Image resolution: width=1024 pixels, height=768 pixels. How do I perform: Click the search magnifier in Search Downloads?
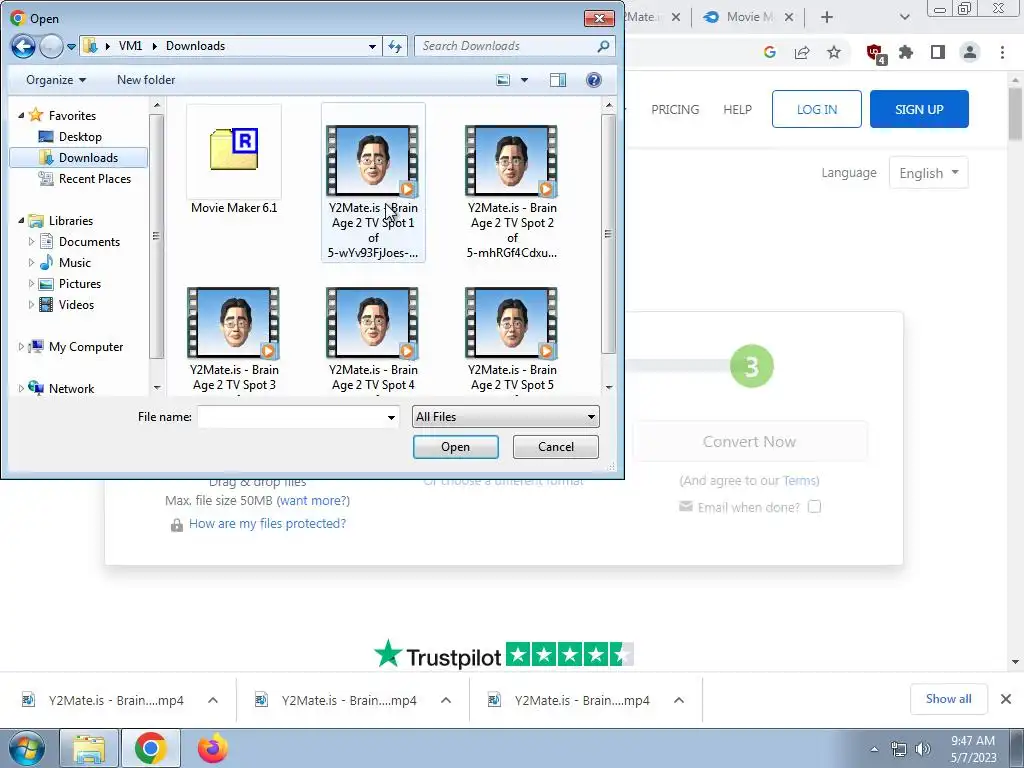tap(603, 46)
